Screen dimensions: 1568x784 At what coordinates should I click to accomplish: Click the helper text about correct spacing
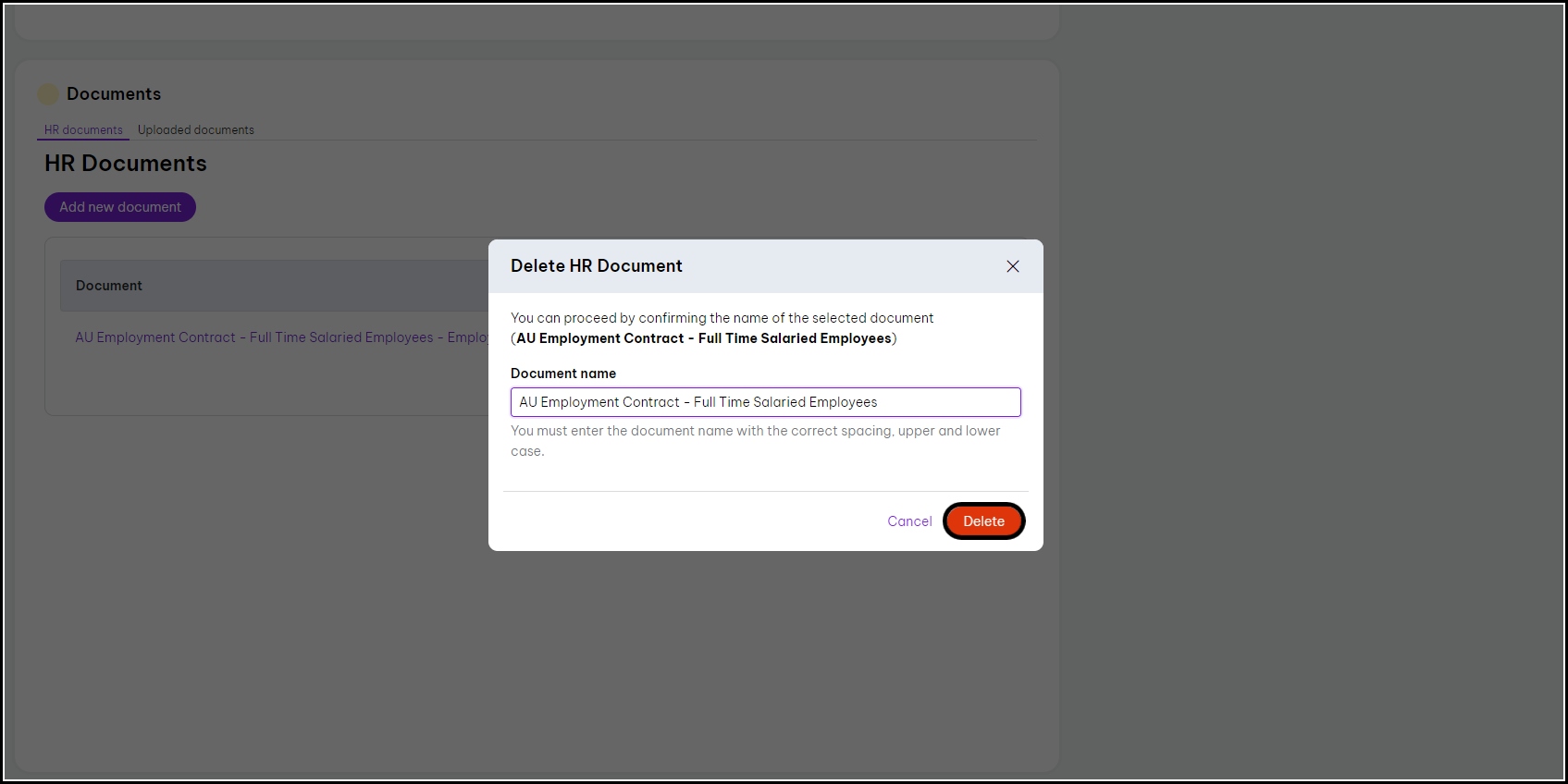[x=755, y=431]
